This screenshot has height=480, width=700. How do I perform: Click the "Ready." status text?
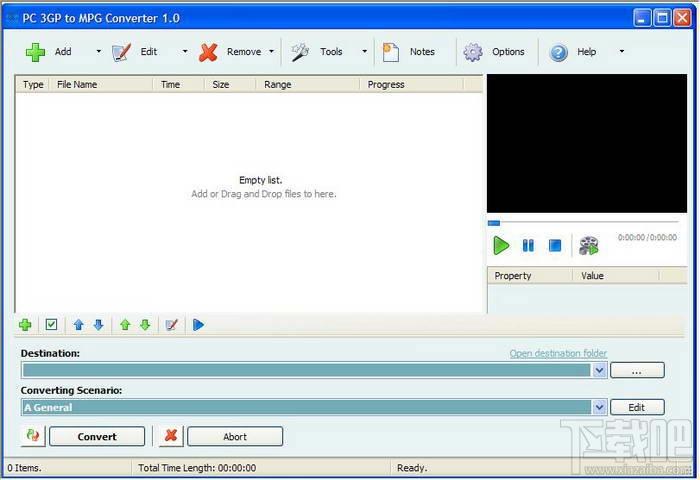412,468
